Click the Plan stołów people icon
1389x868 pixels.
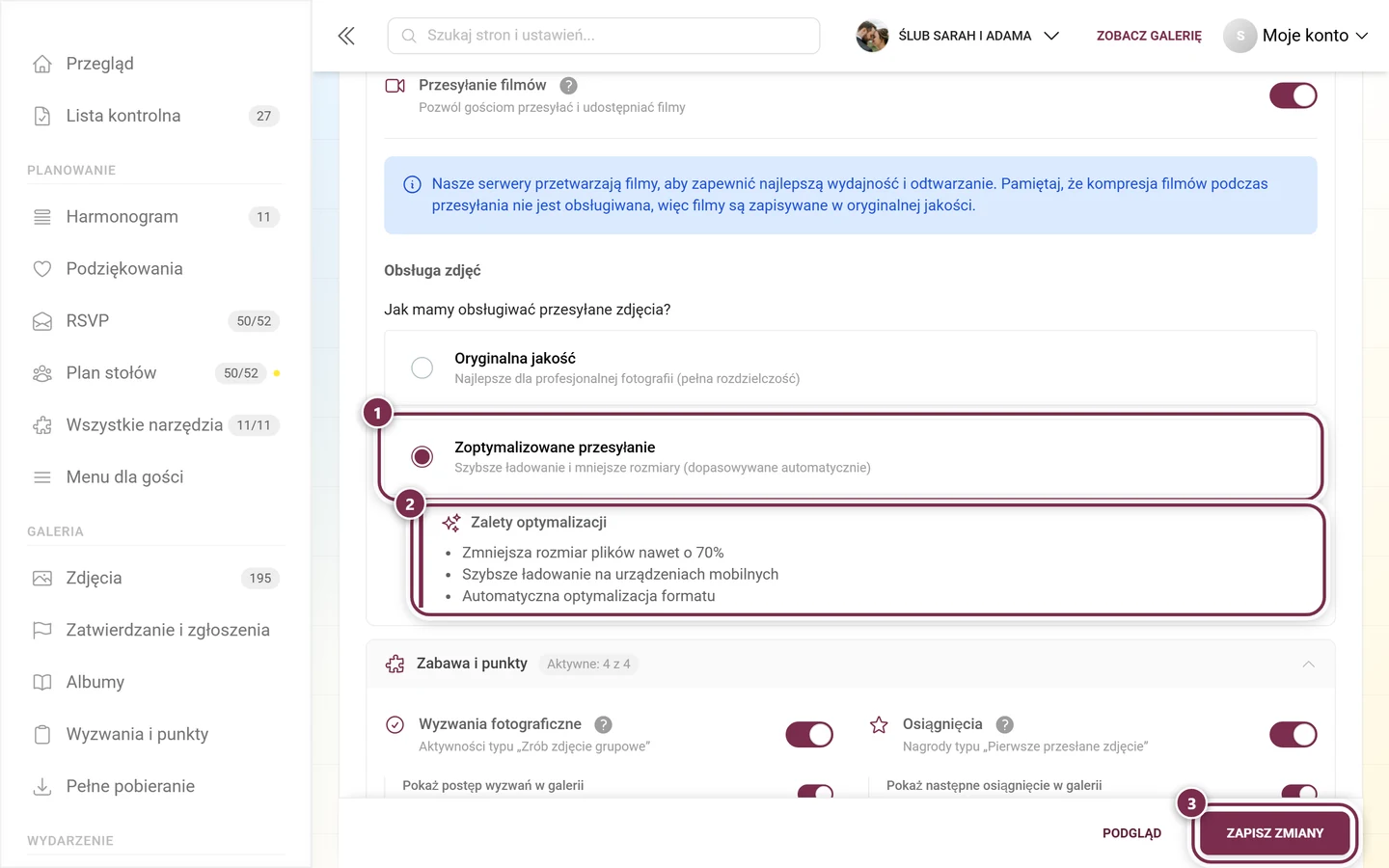click(x=42, y=373)
